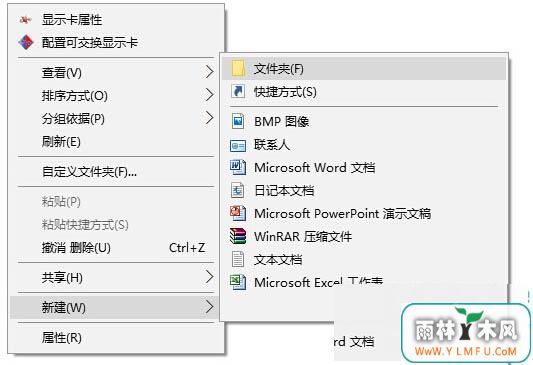Select 配置可交换显示卡 menu entry
Image resolution: width=533 pixels, height=365 pixels.
[116, 42]
